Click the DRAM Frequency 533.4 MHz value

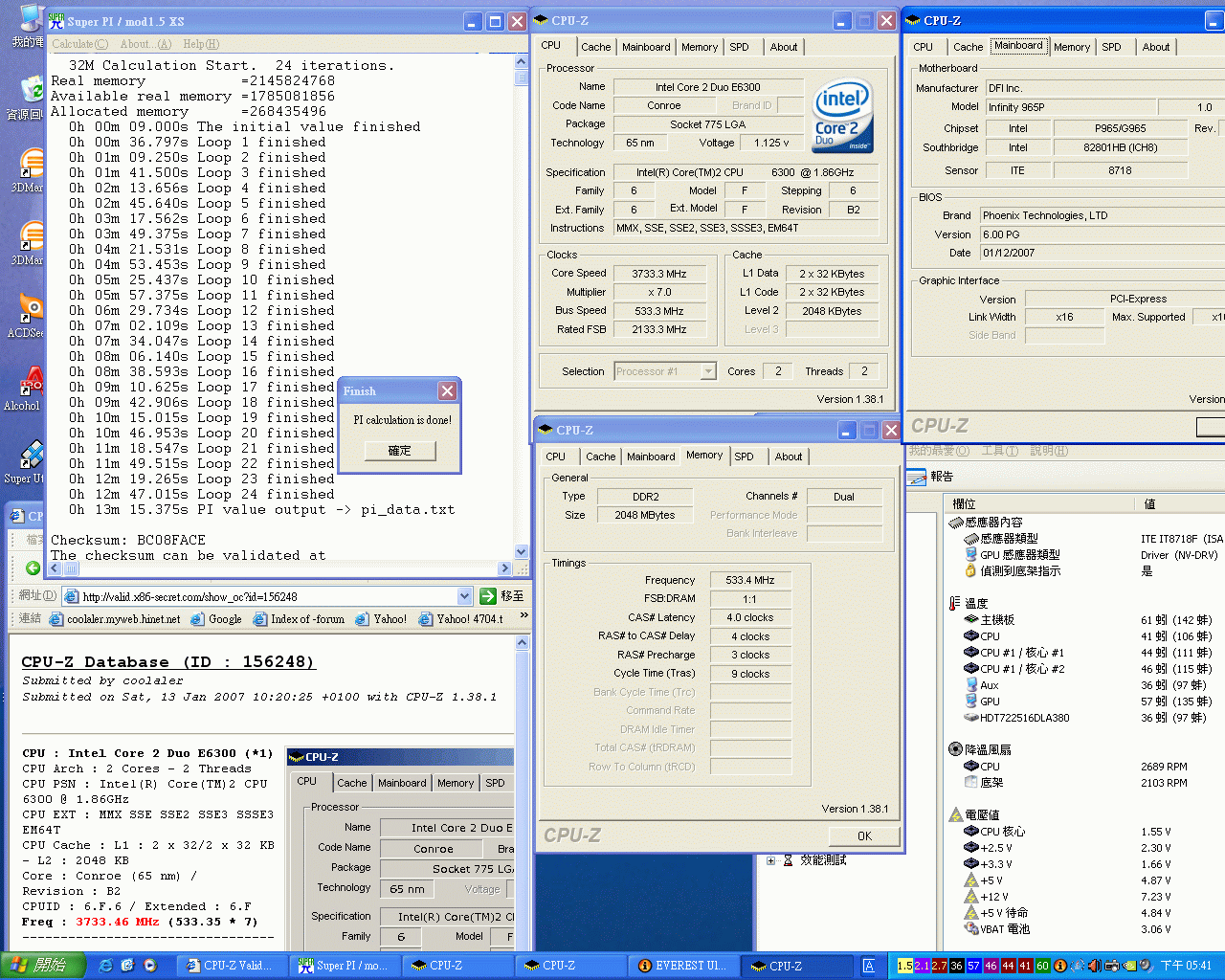point(750,580)
